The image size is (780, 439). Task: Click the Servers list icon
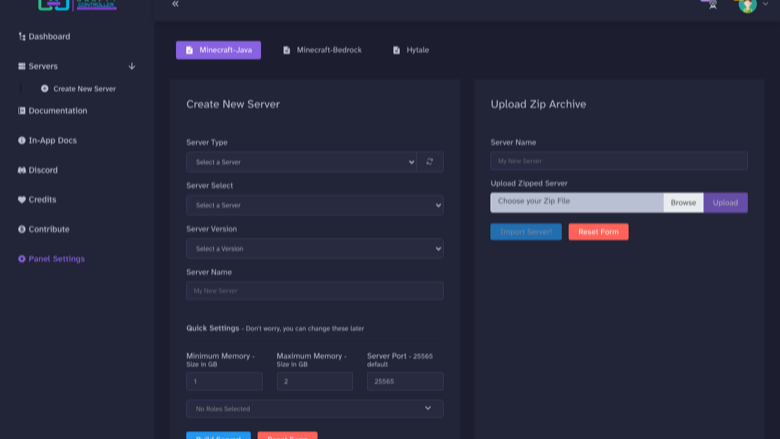(x=22, y=66)
